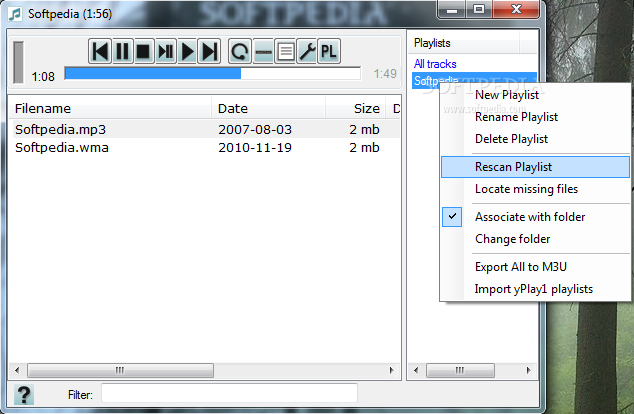
Task: Click playlists panel scrollbar right arrow
Action: pos(528,370)
